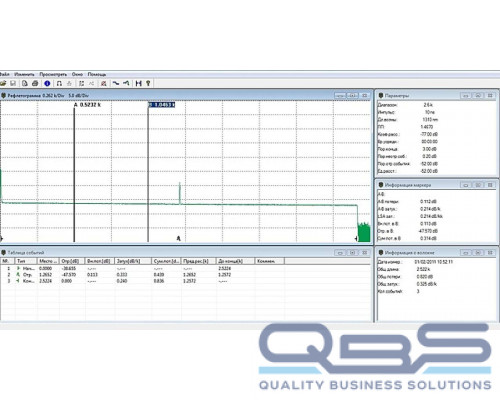Click the 0.112 dB A-B loss value

(428, 201)
